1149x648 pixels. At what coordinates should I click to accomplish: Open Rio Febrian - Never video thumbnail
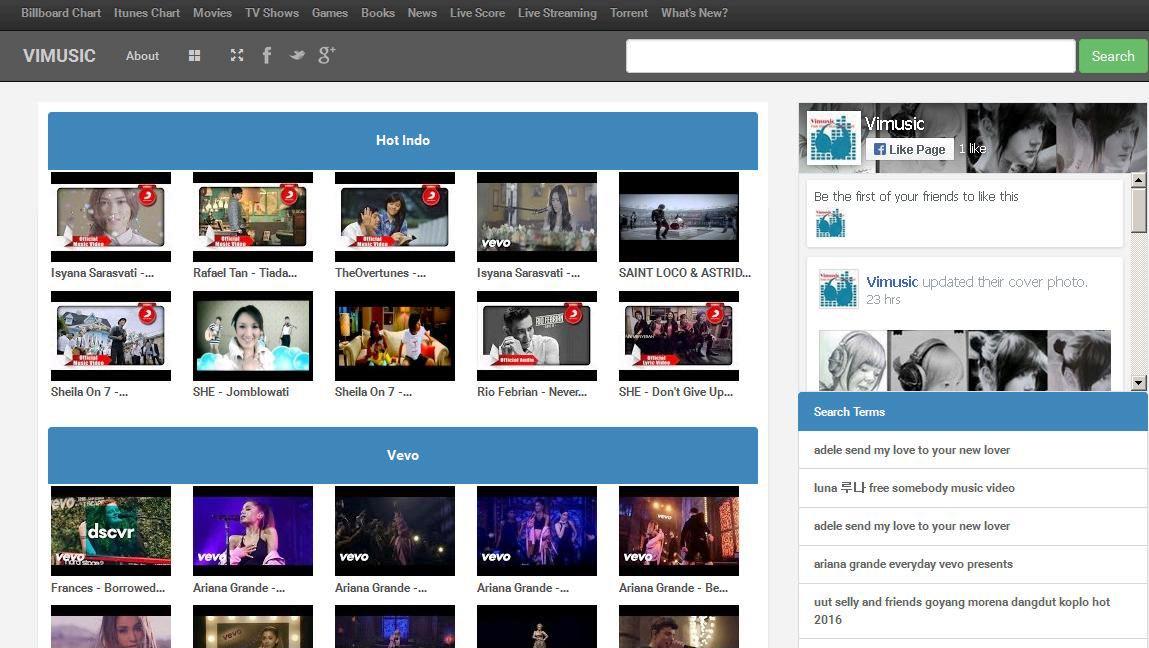(537, 336)
